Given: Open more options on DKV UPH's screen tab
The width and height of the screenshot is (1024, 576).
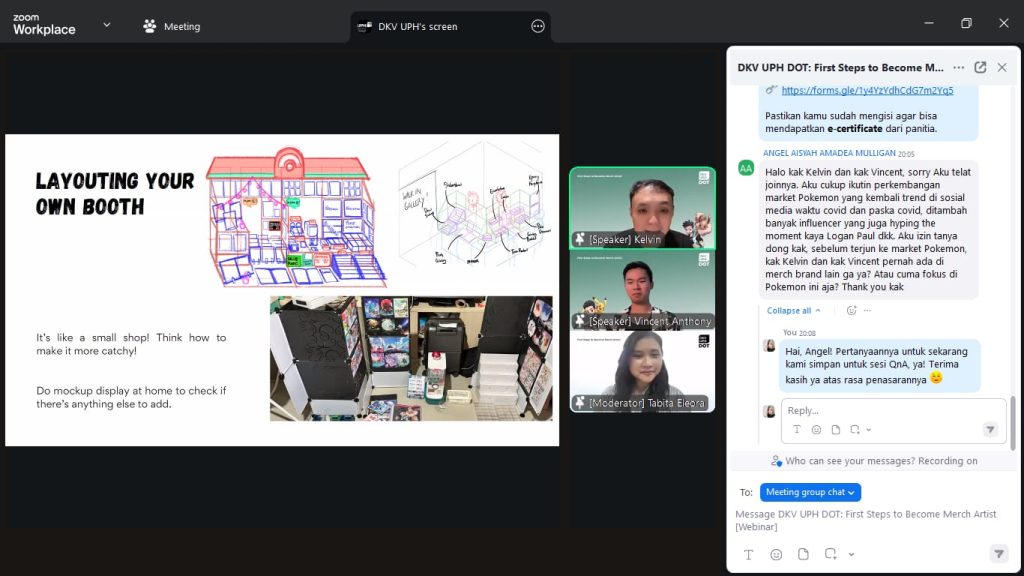Looking at the screenshot, I should (538, 27).
